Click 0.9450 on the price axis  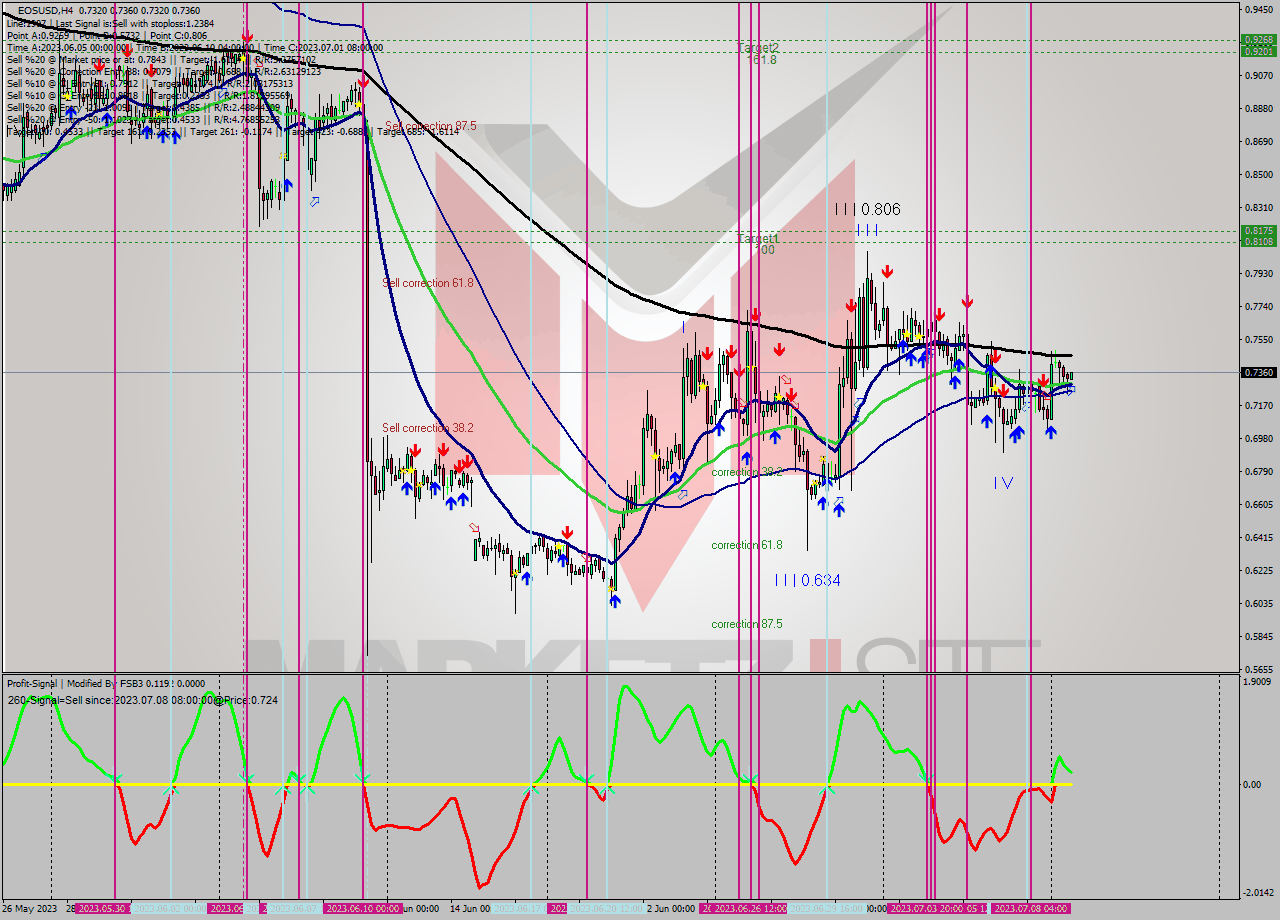pyautogui.click(x=1259, y=9)
